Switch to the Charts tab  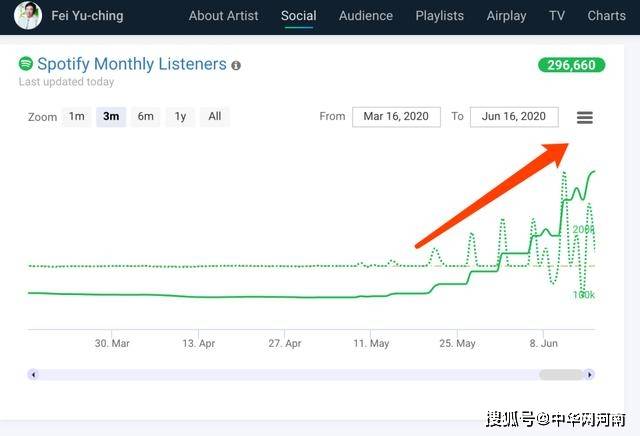click(x=606, y=16)
